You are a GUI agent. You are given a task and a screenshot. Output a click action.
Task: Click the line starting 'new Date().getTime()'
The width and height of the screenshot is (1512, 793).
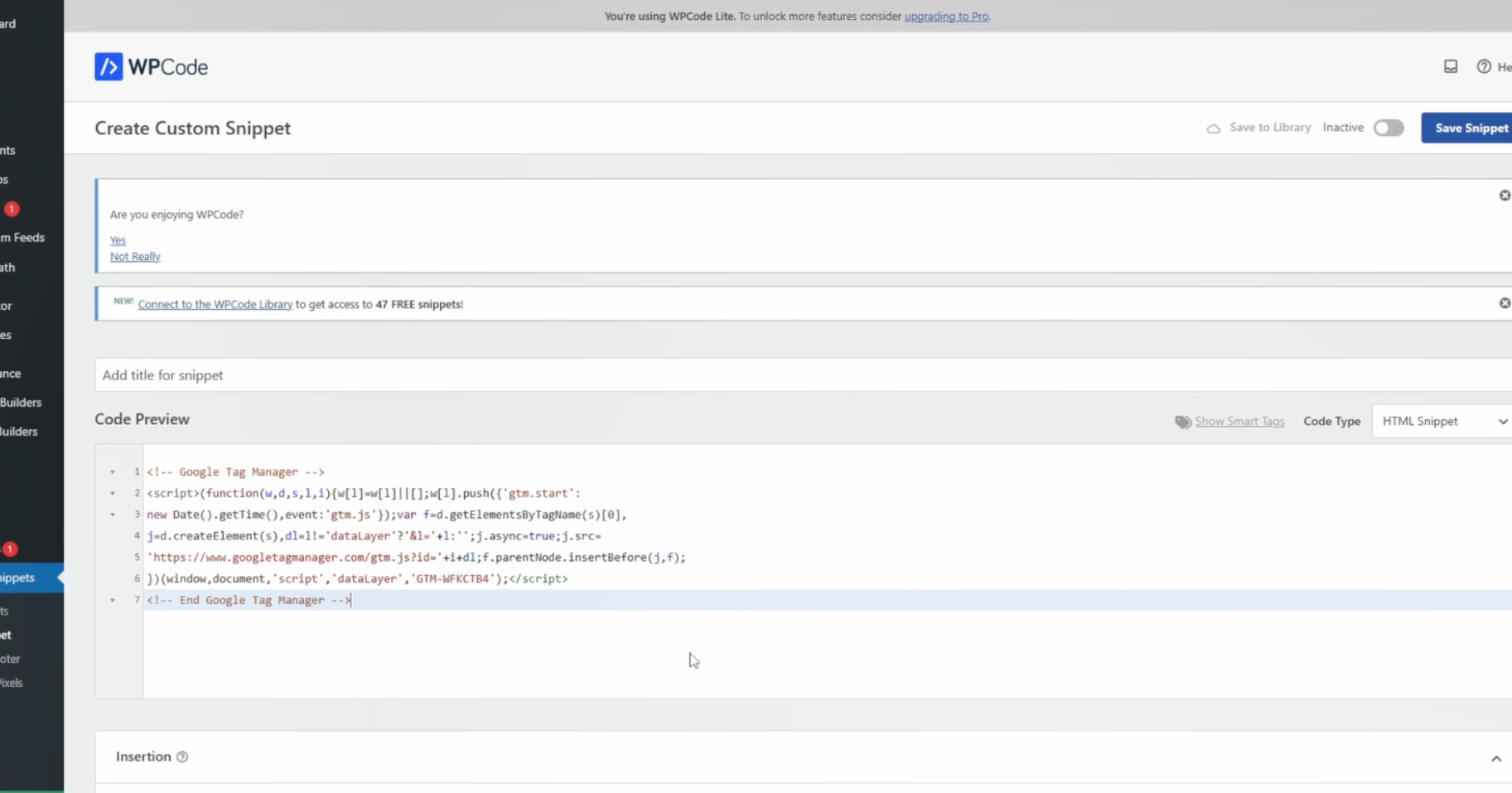click(386, 515)
